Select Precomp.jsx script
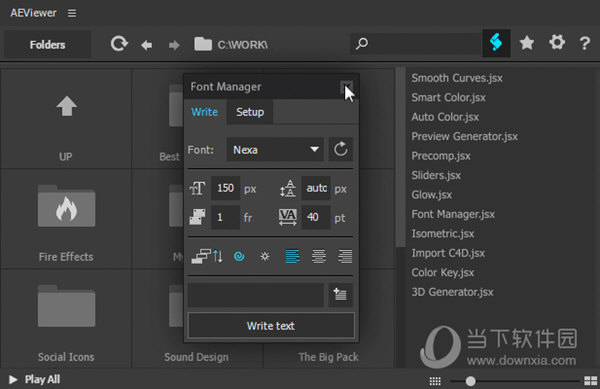The image size is (600, 389). (441, 156)
